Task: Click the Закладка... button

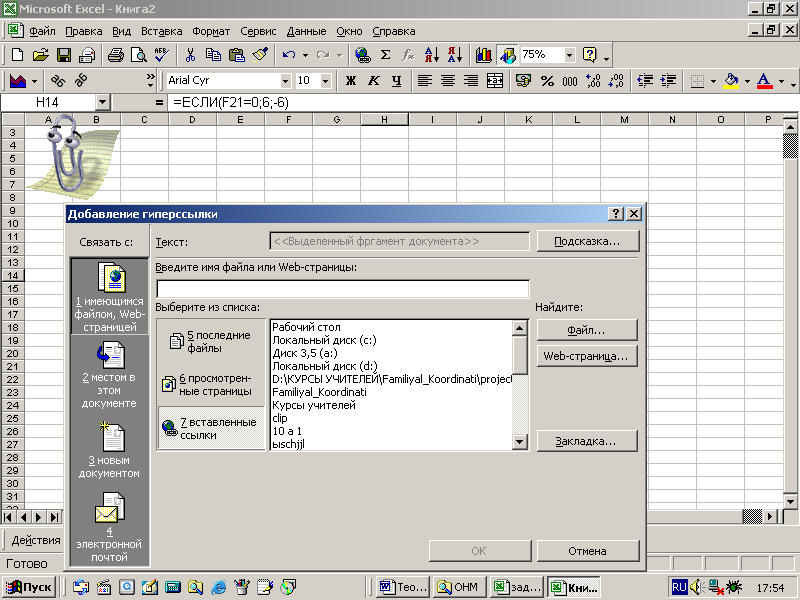Action: pyautogui.click(x=587, y=441)
